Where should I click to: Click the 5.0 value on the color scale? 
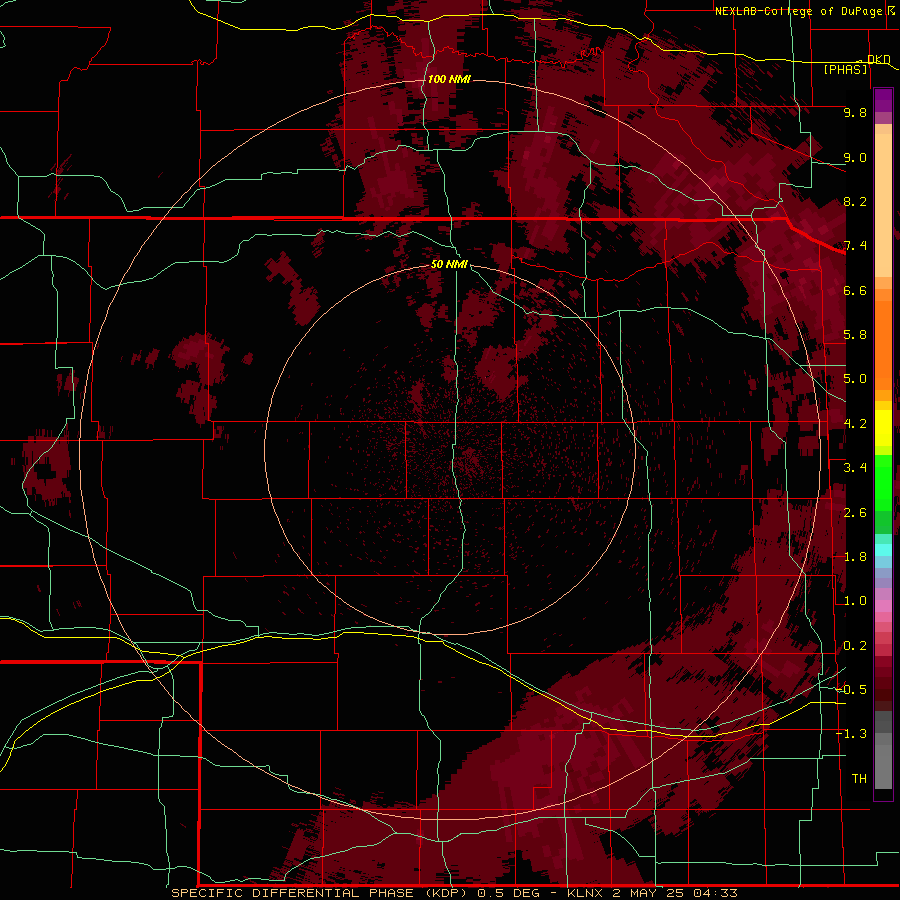[x=855, y=379]
